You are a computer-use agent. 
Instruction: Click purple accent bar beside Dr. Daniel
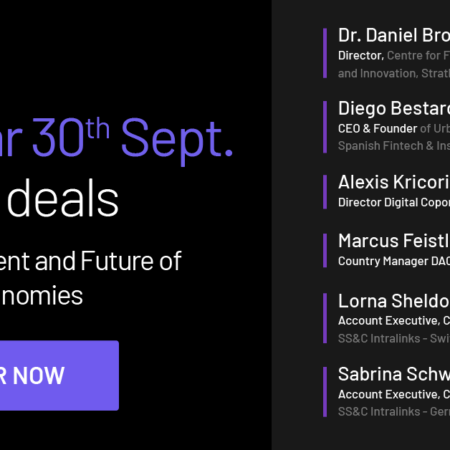pyautogui.click(x=325, y=53)
